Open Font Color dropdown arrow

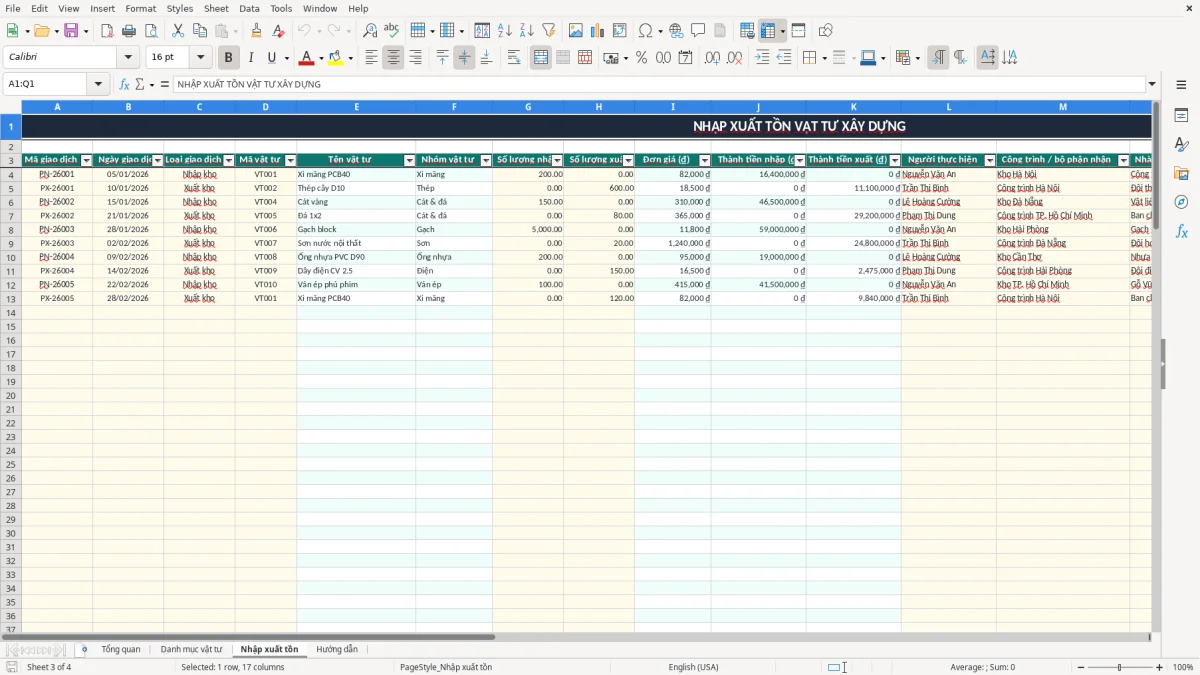tap(321, 58)
